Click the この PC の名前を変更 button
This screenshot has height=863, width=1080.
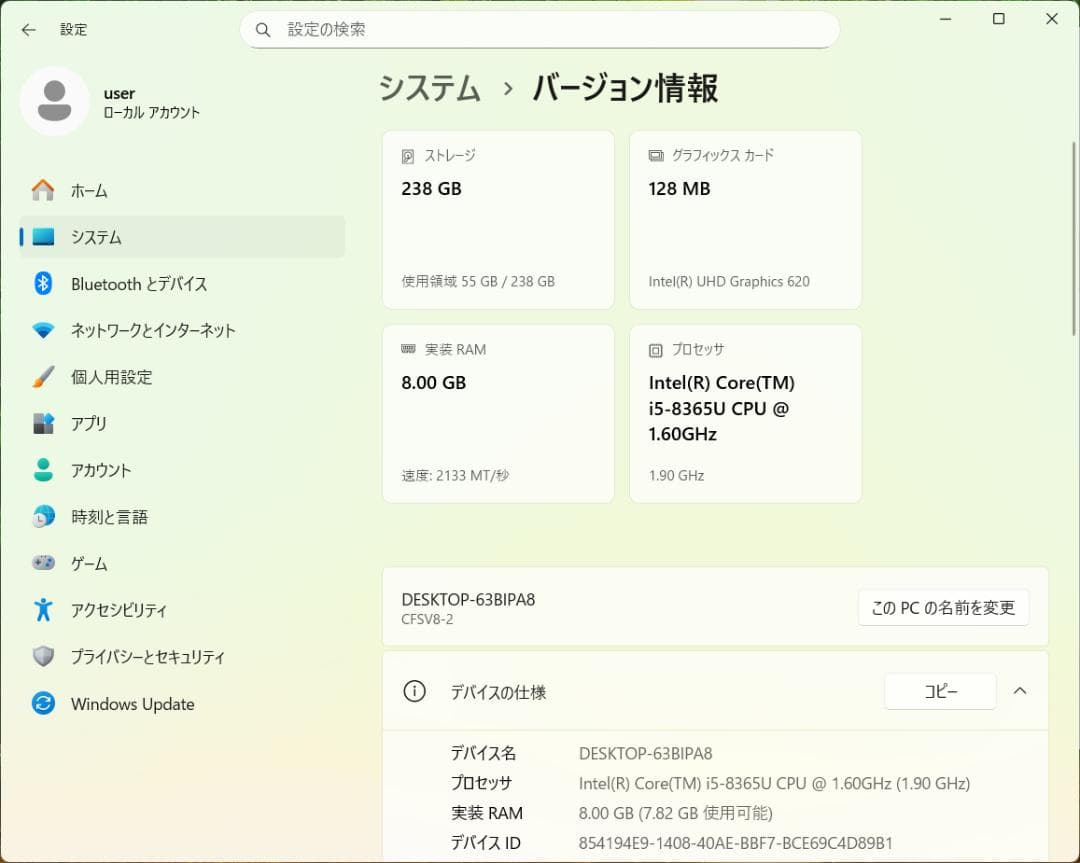pos(943,607)
